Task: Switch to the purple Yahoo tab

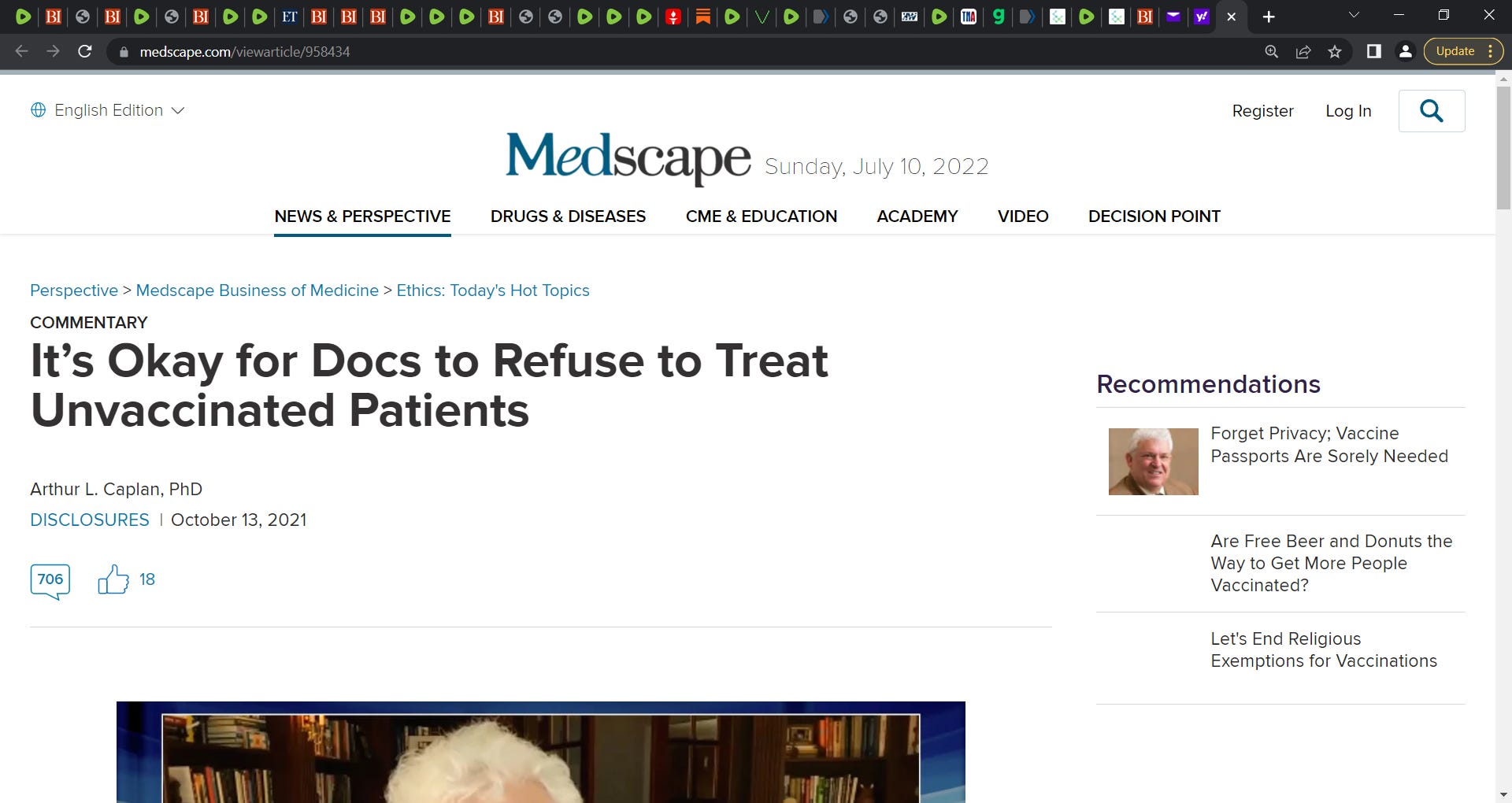Action: point(1202,17)
